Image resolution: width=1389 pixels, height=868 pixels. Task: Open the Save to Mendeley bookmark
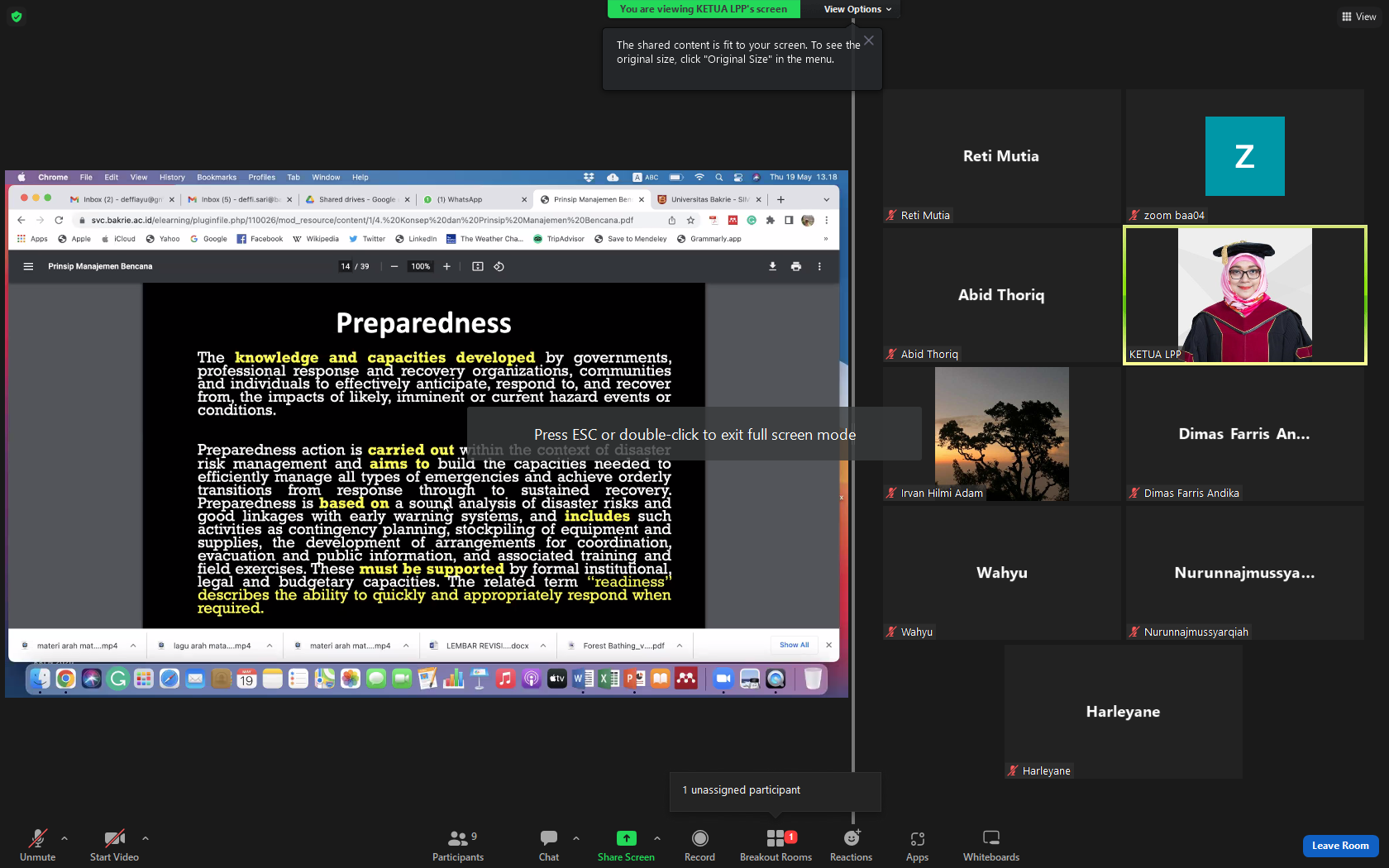[x=630, y=239]
